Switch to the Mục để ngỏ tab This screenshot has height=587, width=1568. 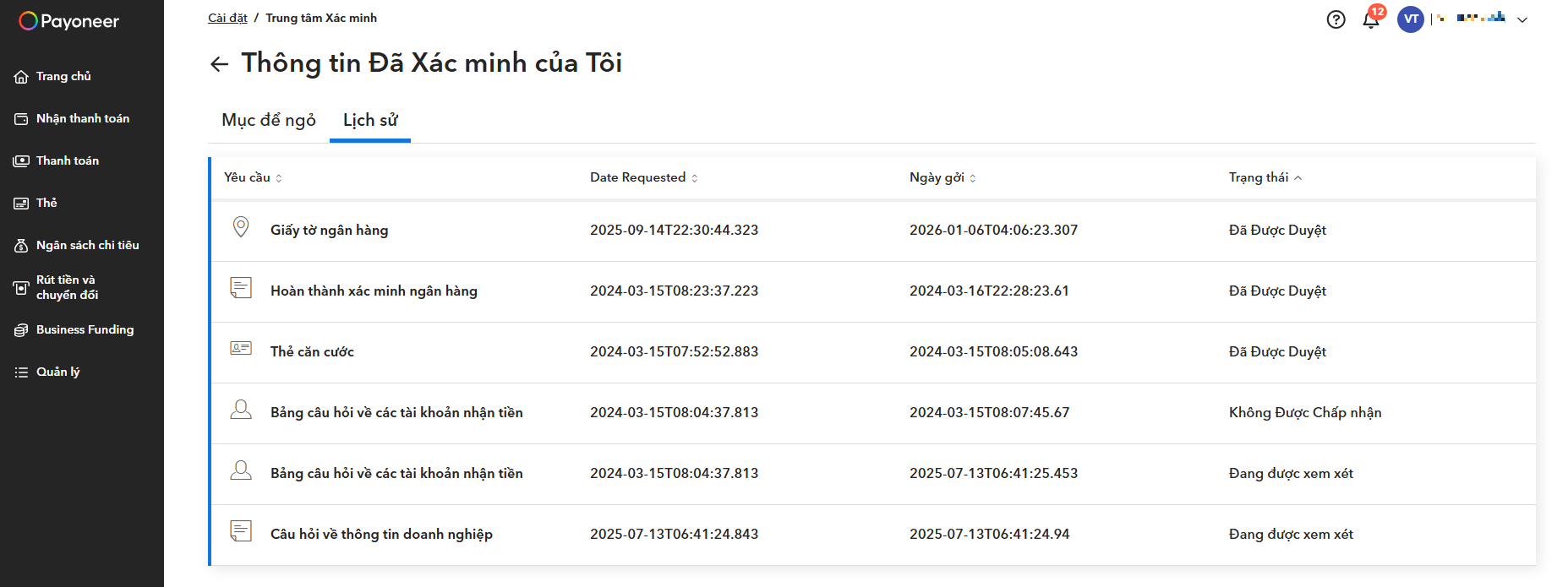(x=269, y=120)
